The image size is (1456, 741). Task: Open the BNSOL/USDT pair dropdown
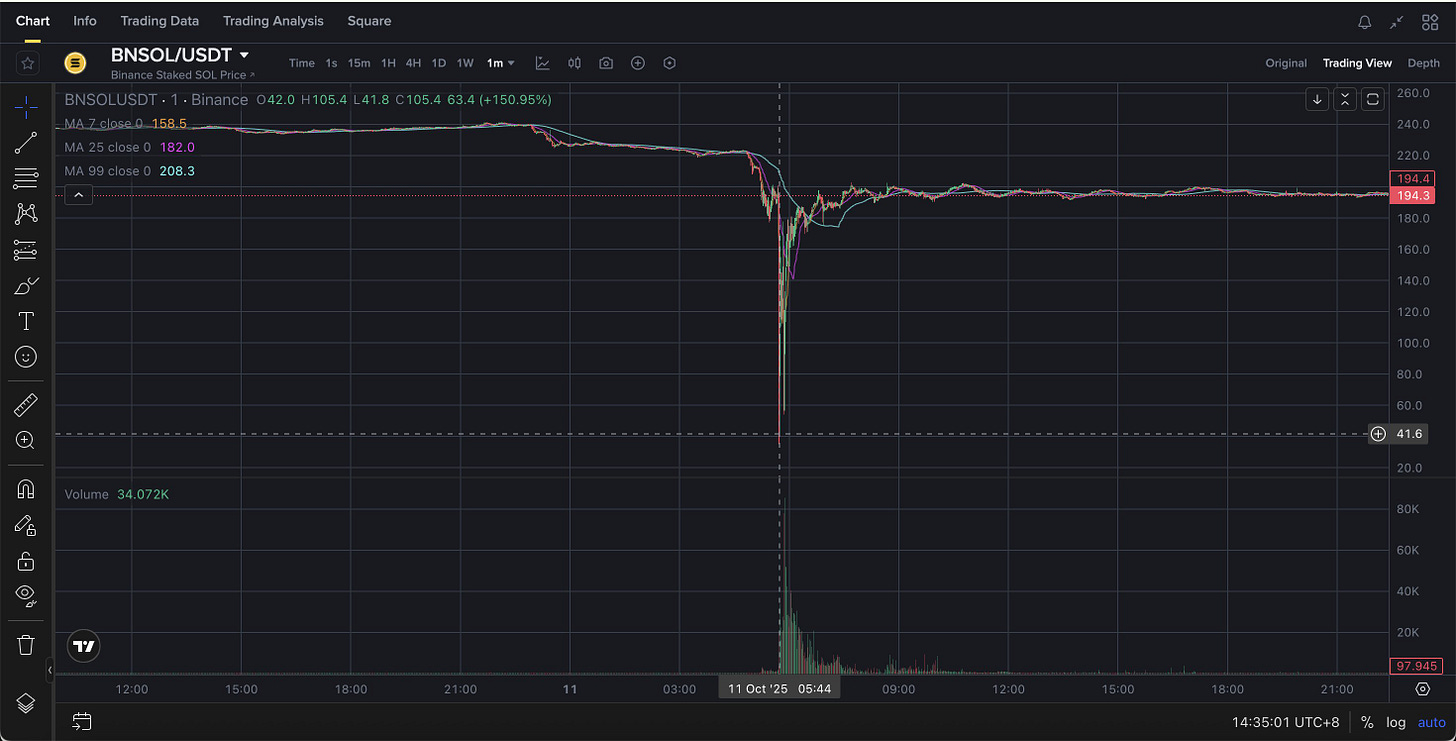click(244, 55)
